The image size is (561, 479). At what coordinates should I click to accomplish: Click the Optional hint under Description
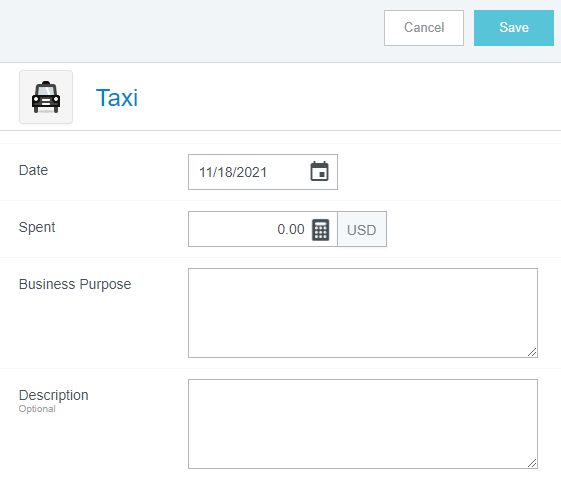(x=37, y=409)
